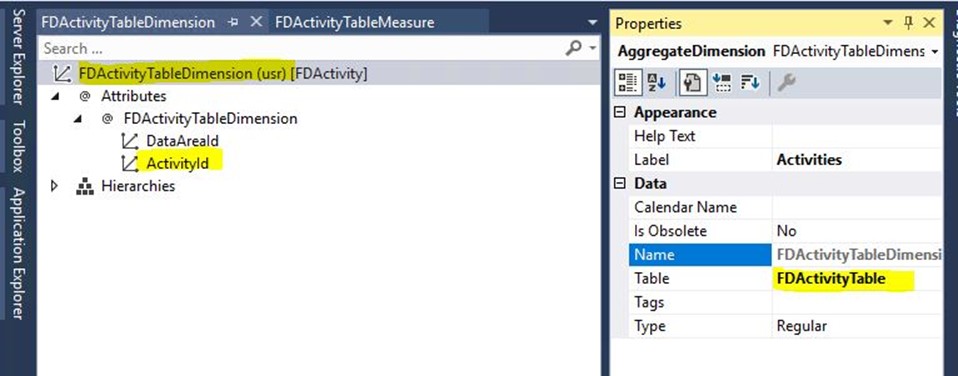Open the document tabs overflow dropdown
The image size is (958, 376).
tap(591, 23)
